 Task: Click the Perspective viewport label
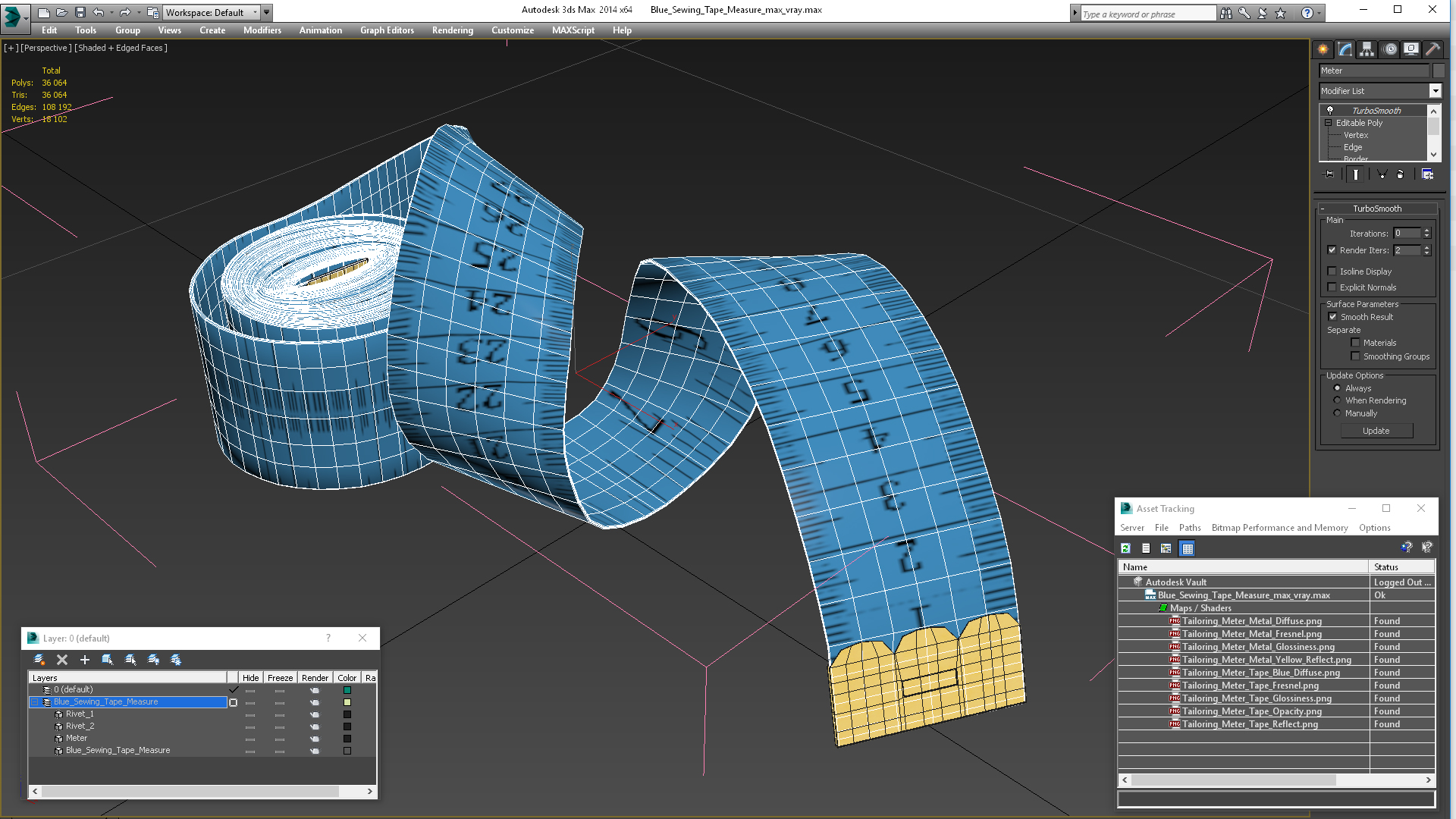(46, 48)
